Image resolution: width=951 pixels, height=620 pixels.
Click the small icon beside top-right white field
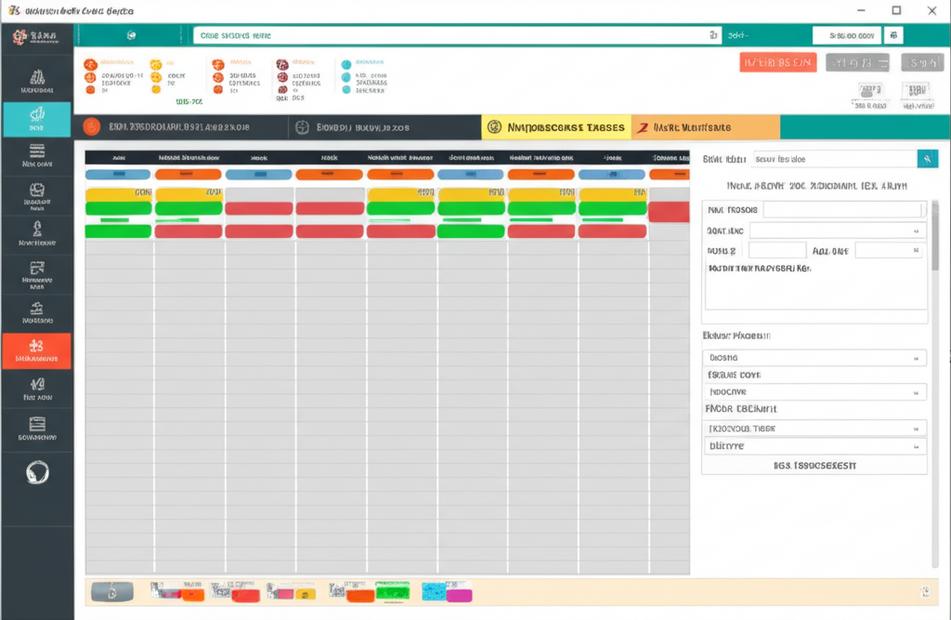point(893,35)
